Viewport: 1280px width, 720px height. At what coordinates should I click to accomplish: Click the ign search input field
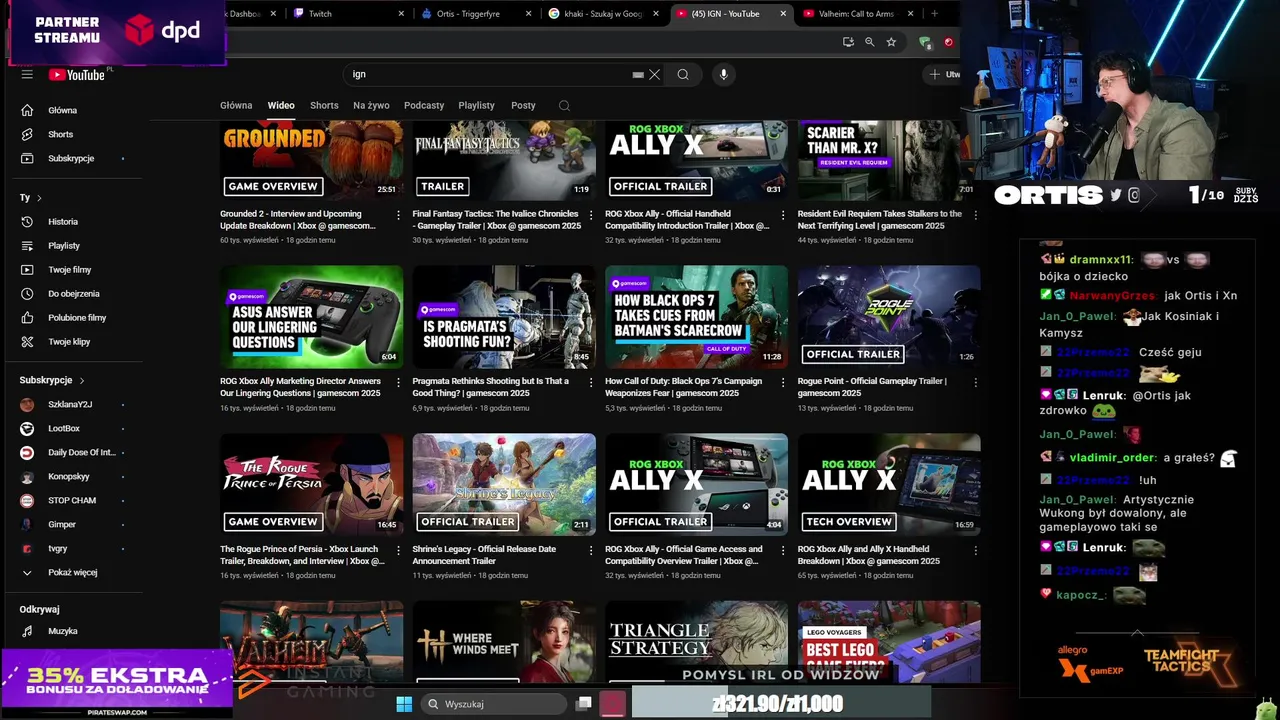point(490,74)
